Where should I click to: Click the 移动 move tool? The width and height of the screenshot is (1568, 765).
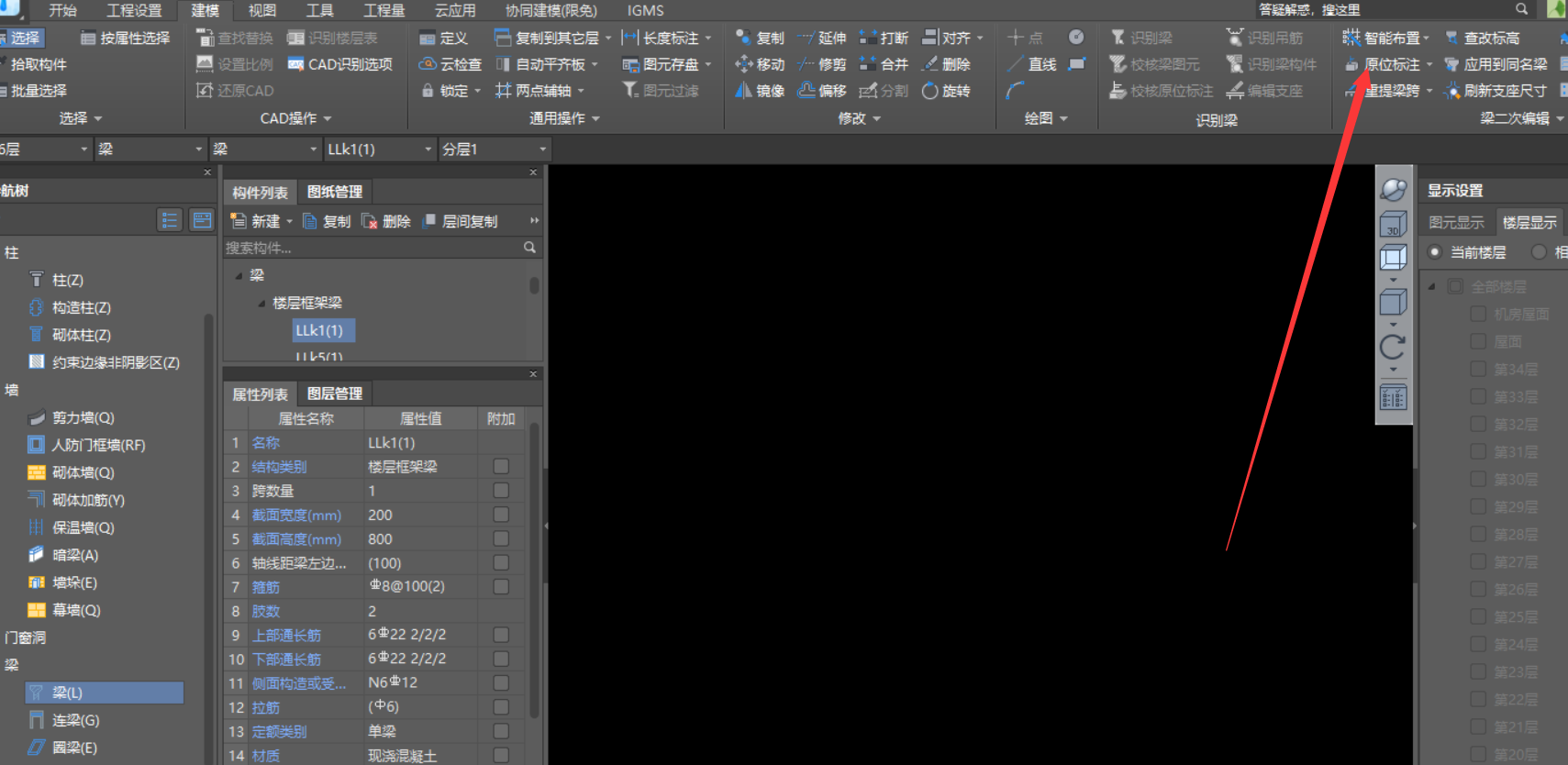pos(760,64)
